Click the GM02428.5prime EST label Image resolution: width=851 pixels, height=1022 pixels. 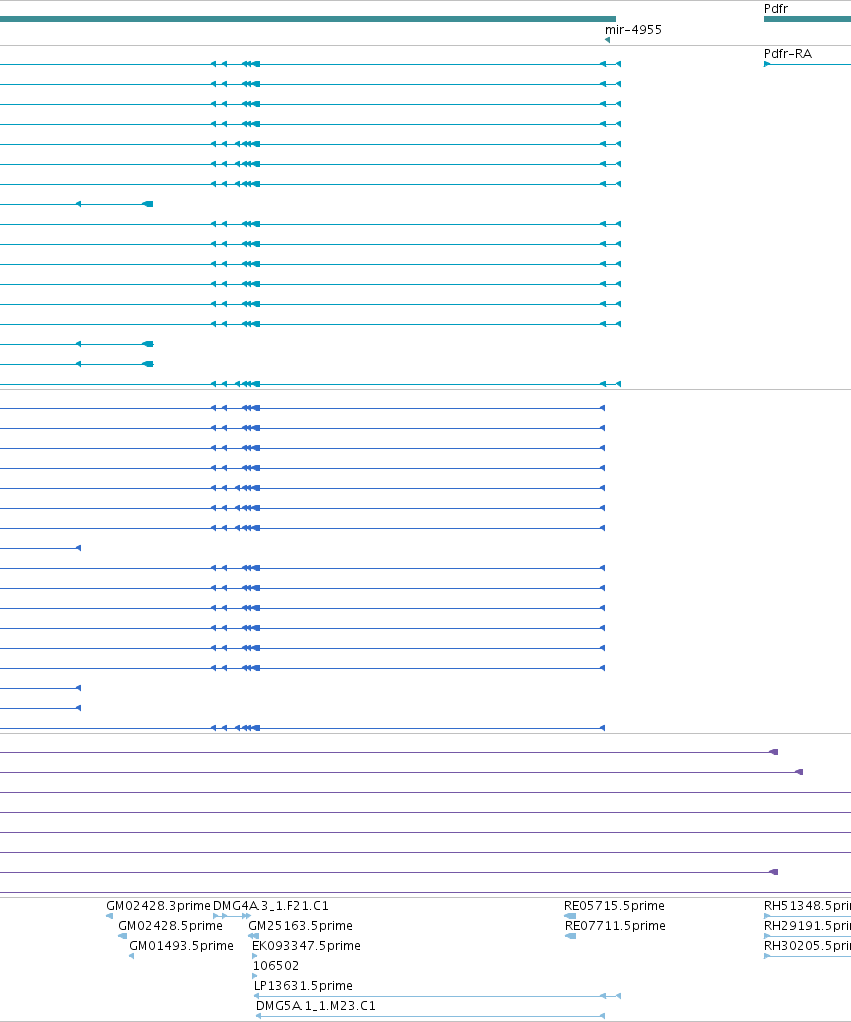(170, 926)
